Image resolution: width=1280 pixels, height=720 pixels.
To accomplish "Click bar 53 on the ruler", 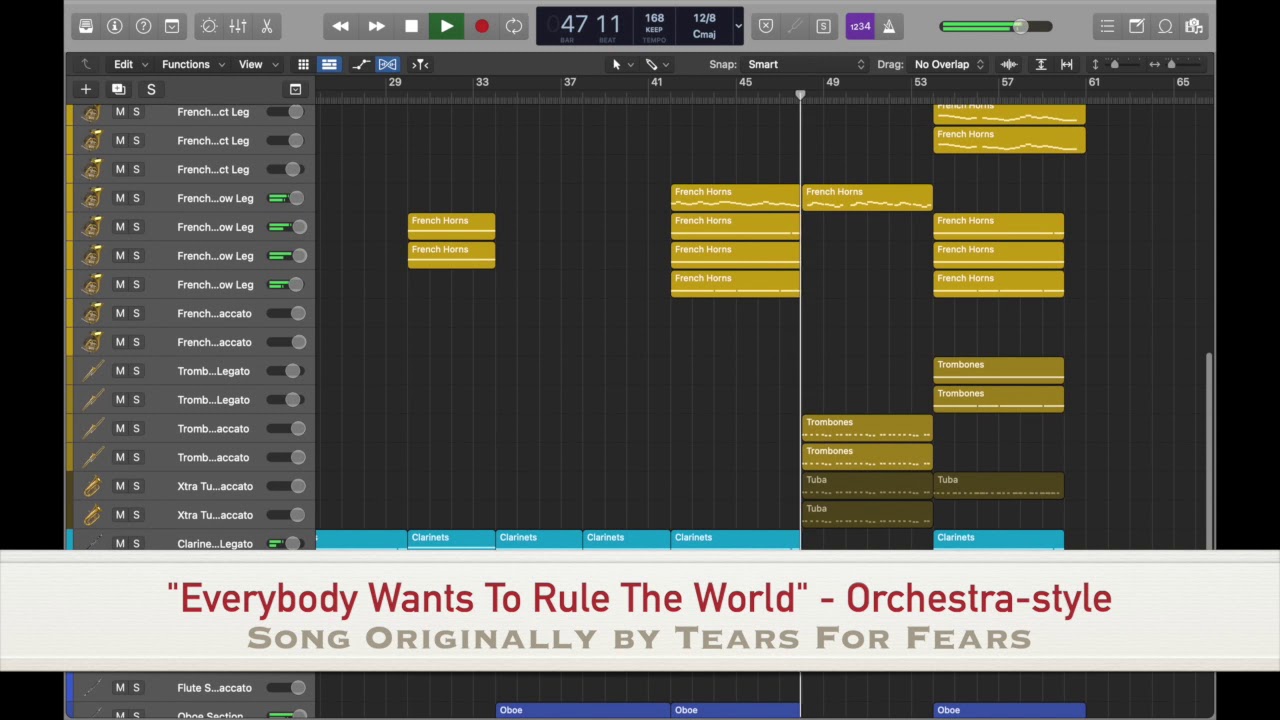I will point(920,82).
